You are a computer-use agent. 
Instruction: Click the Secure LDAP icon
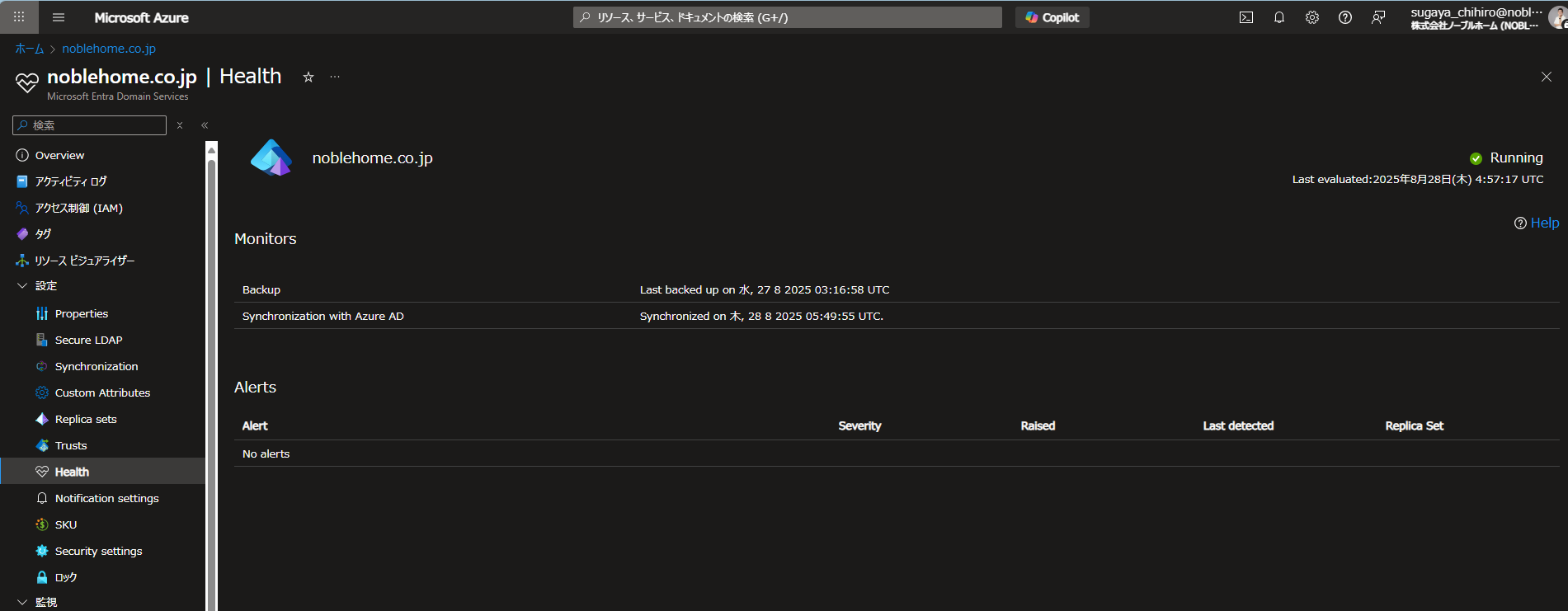(42, 340)
